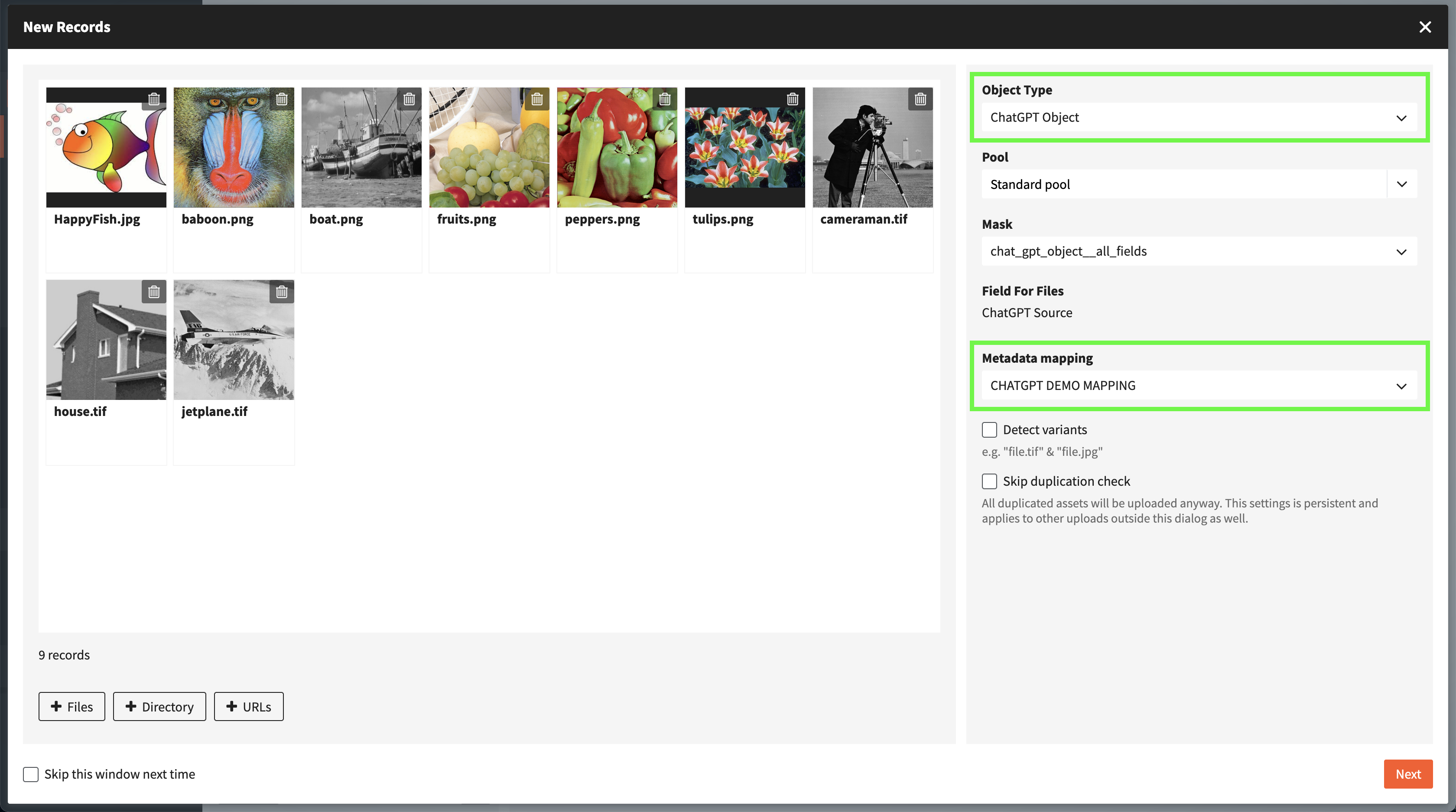Viewport: 1456px width, 812px height.
Task: Check Skip this window next time
Action: click(30, 774)
